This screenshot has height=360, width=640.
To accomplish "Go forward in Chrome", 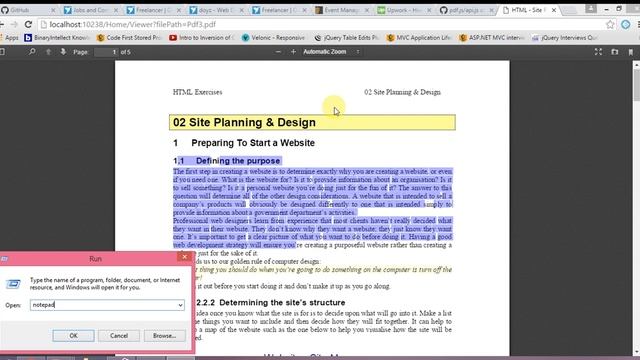I will coord(14,24).
